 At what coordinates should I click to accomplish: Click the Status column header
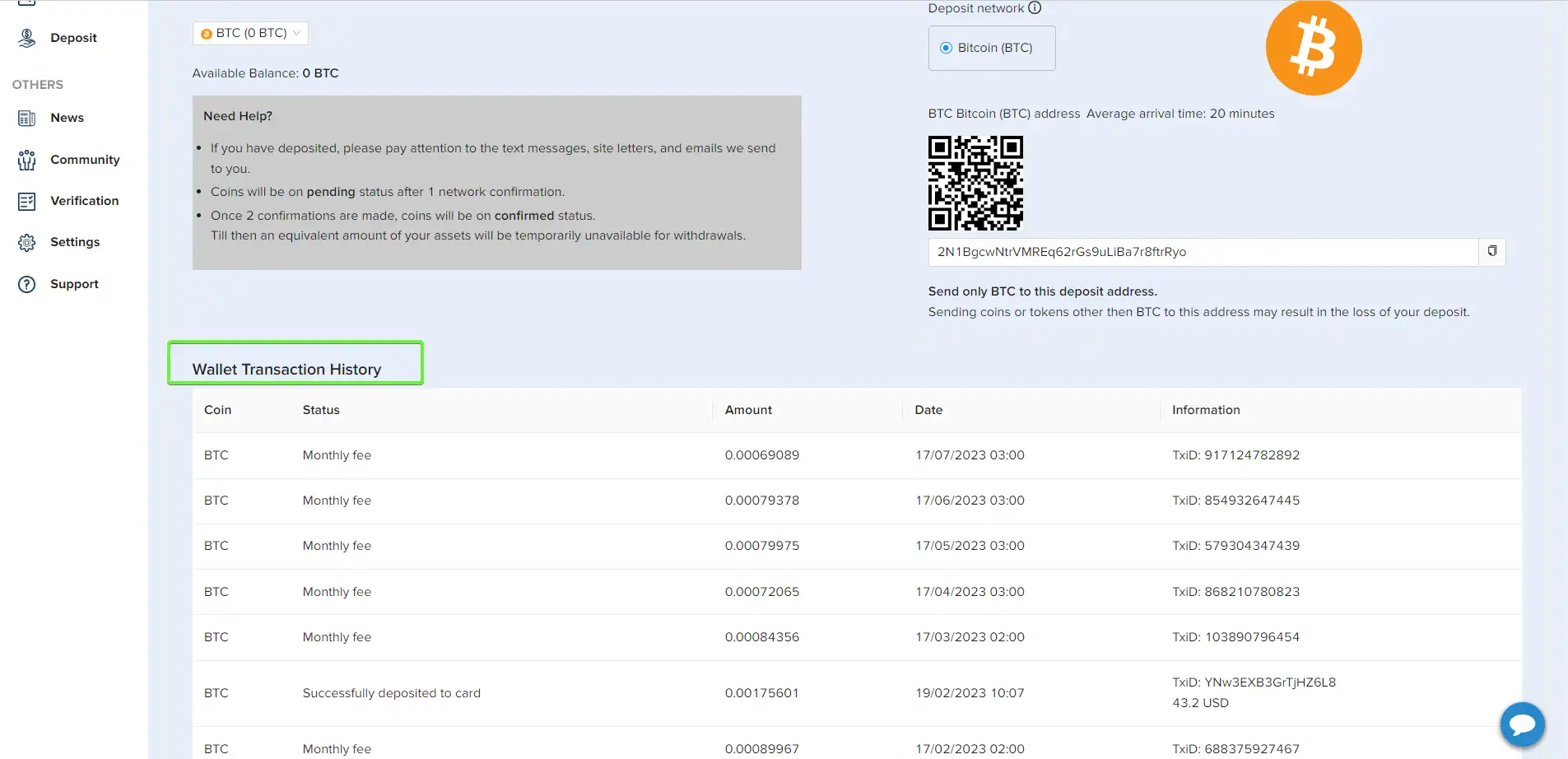pos(321,410)
